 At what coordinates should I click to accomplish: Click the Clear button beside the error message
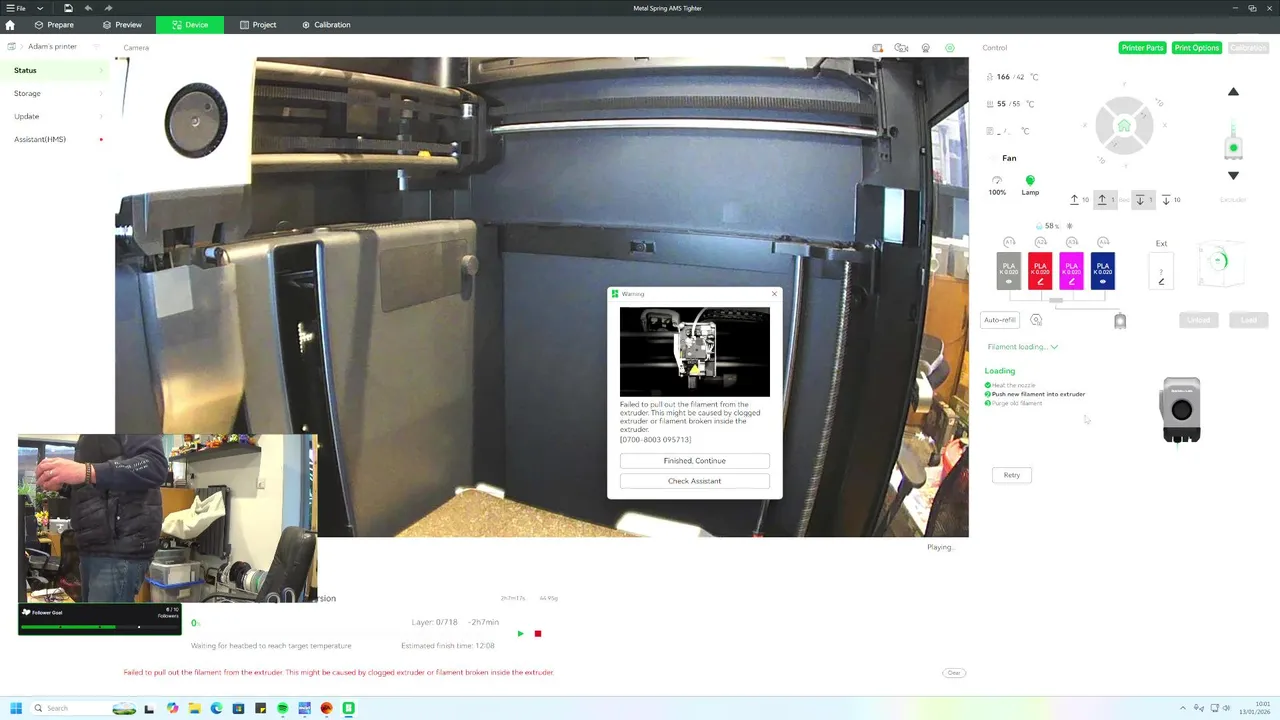pyautogui.click(x=954, y=673)
